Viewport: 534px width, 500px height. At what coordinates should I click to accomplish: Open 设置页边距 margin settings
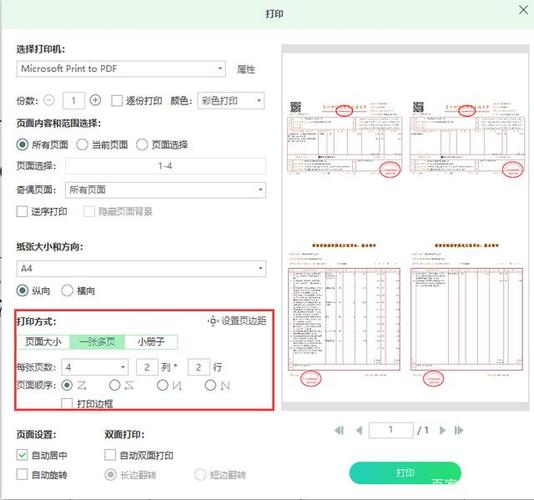click(x=237, y=321)
